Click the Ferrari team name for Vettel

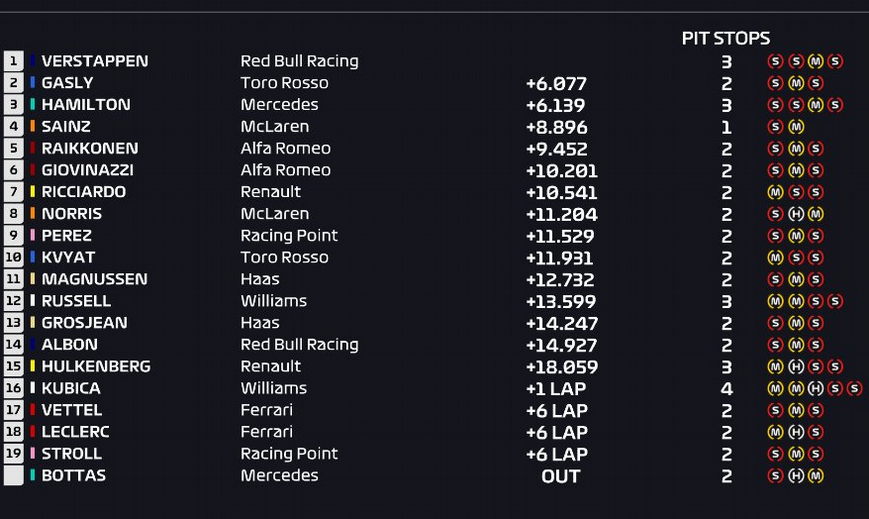coord(267,410)
